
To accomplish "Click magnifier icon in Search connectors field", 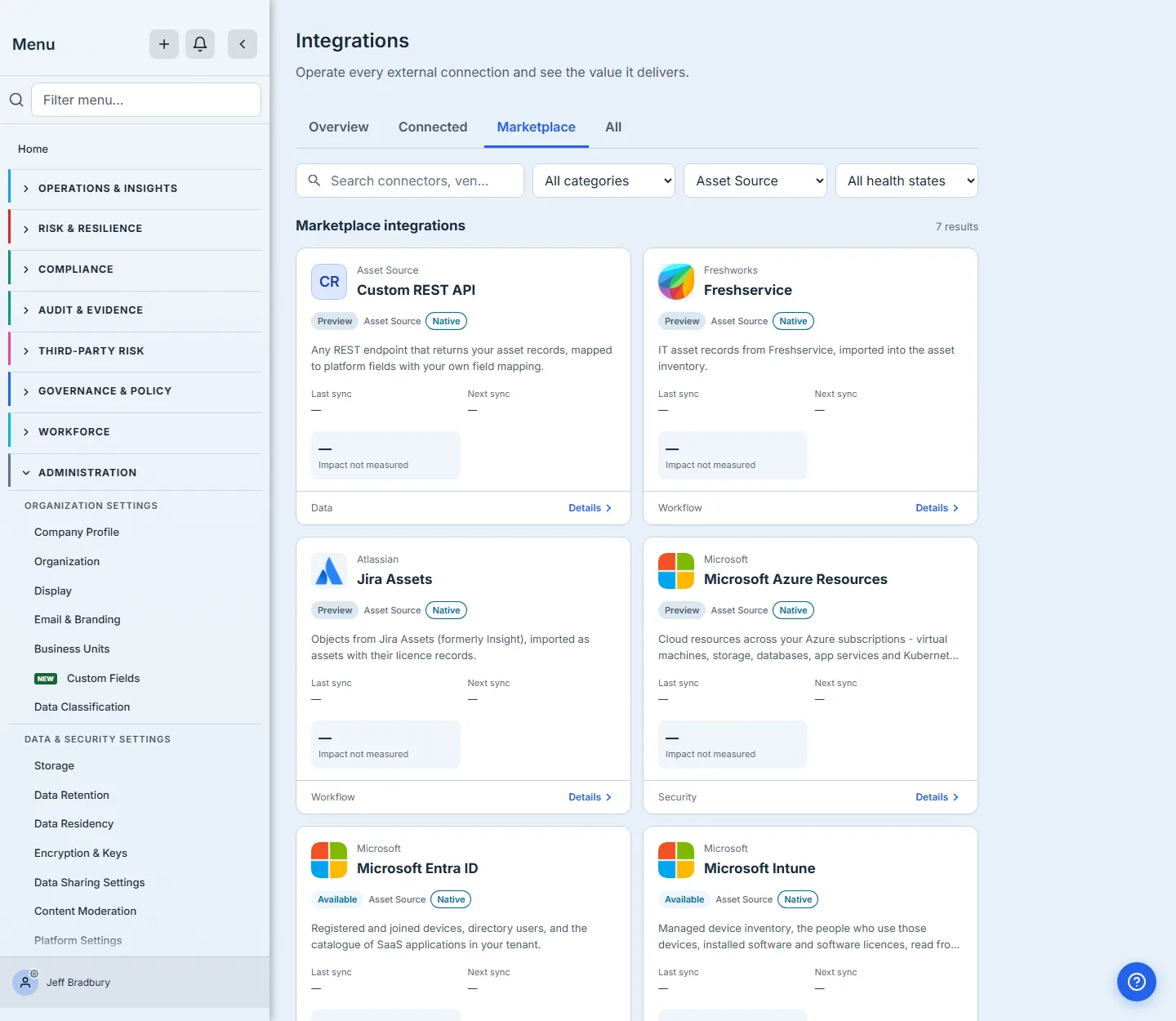I will [x=314, y=181].
